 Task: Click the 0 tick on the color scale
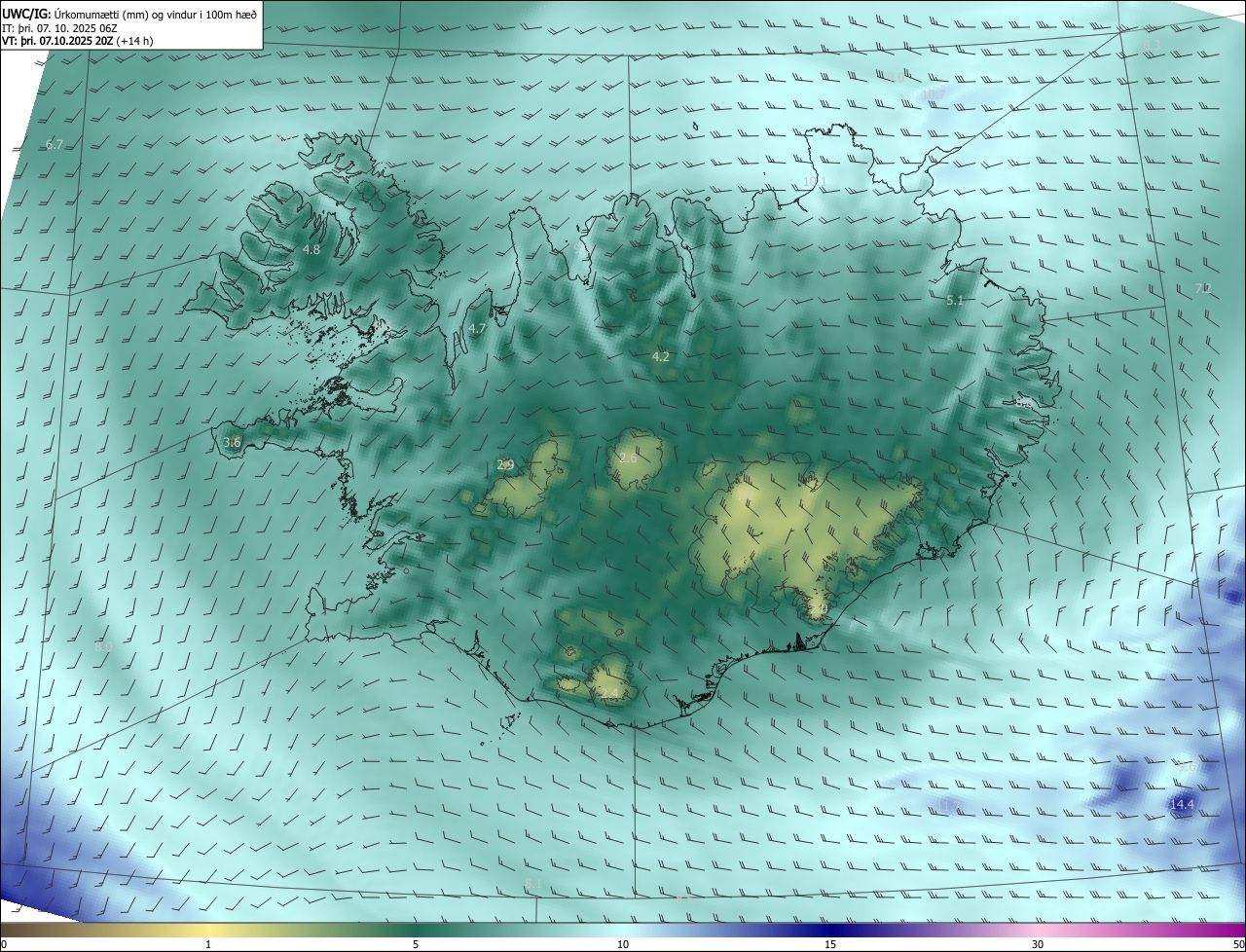[x=4, y=944]
